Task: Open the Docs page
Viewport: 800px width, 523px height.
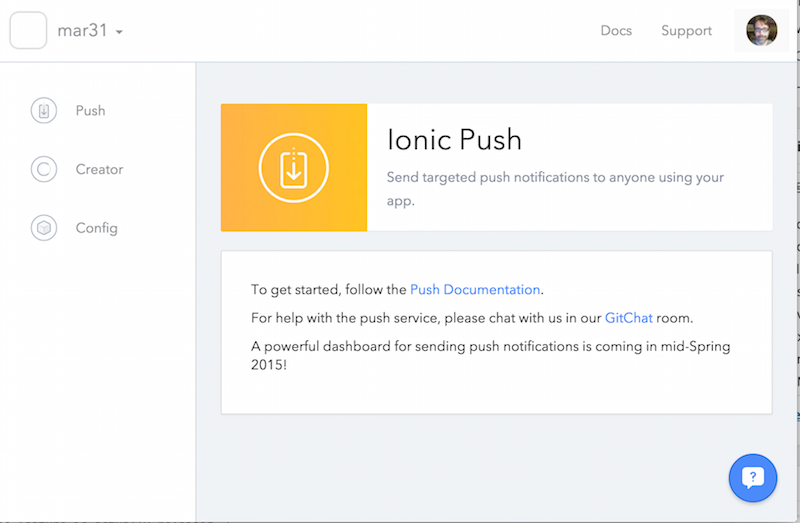Action: pos(616,31)
